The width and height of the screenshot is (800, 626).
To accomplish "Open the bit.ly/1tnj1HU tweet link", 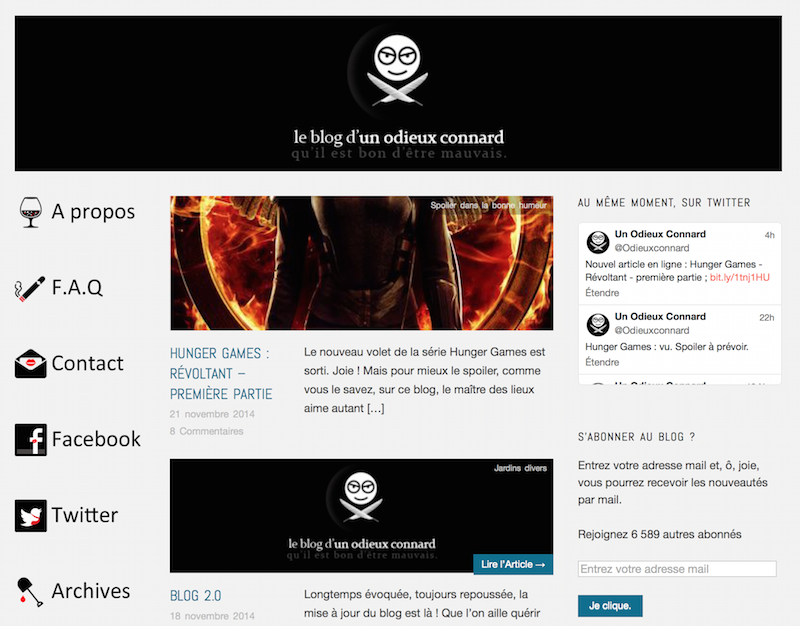I will 739,277.
